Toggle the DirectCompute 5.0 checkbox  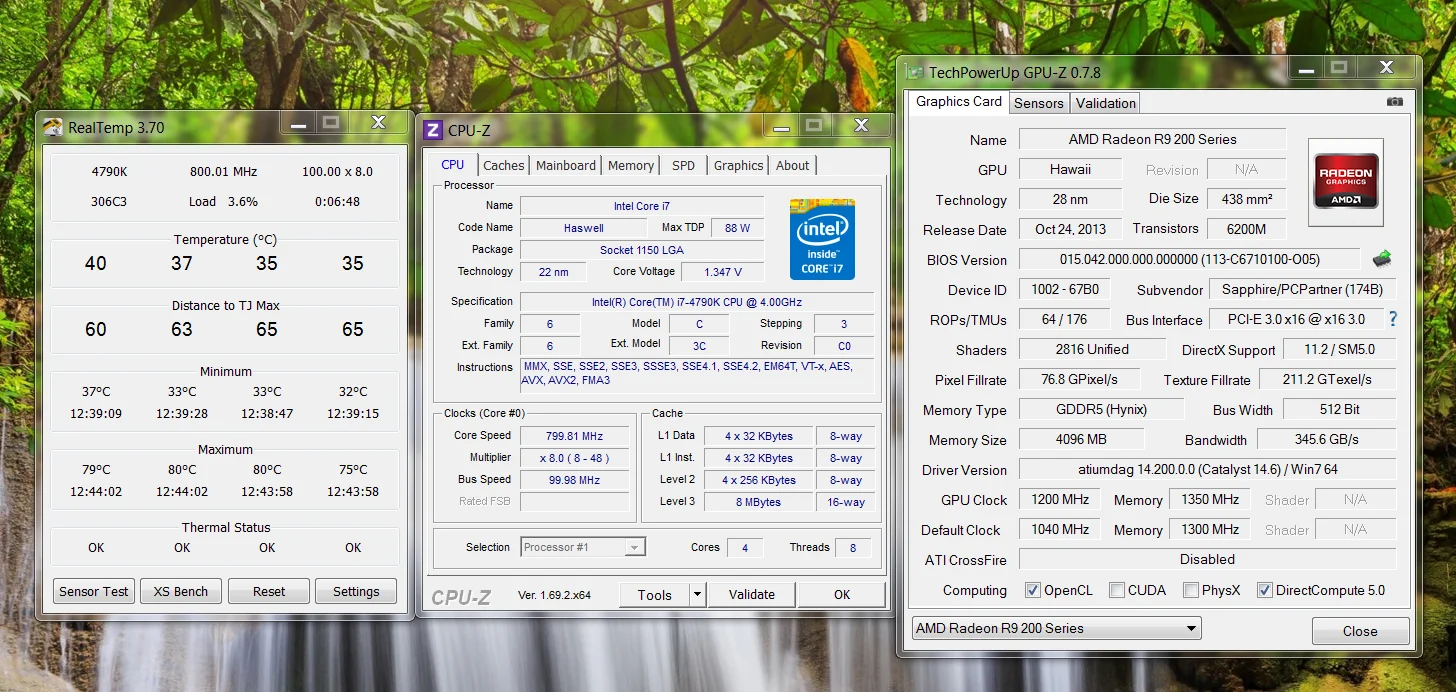coord(1265,590)
